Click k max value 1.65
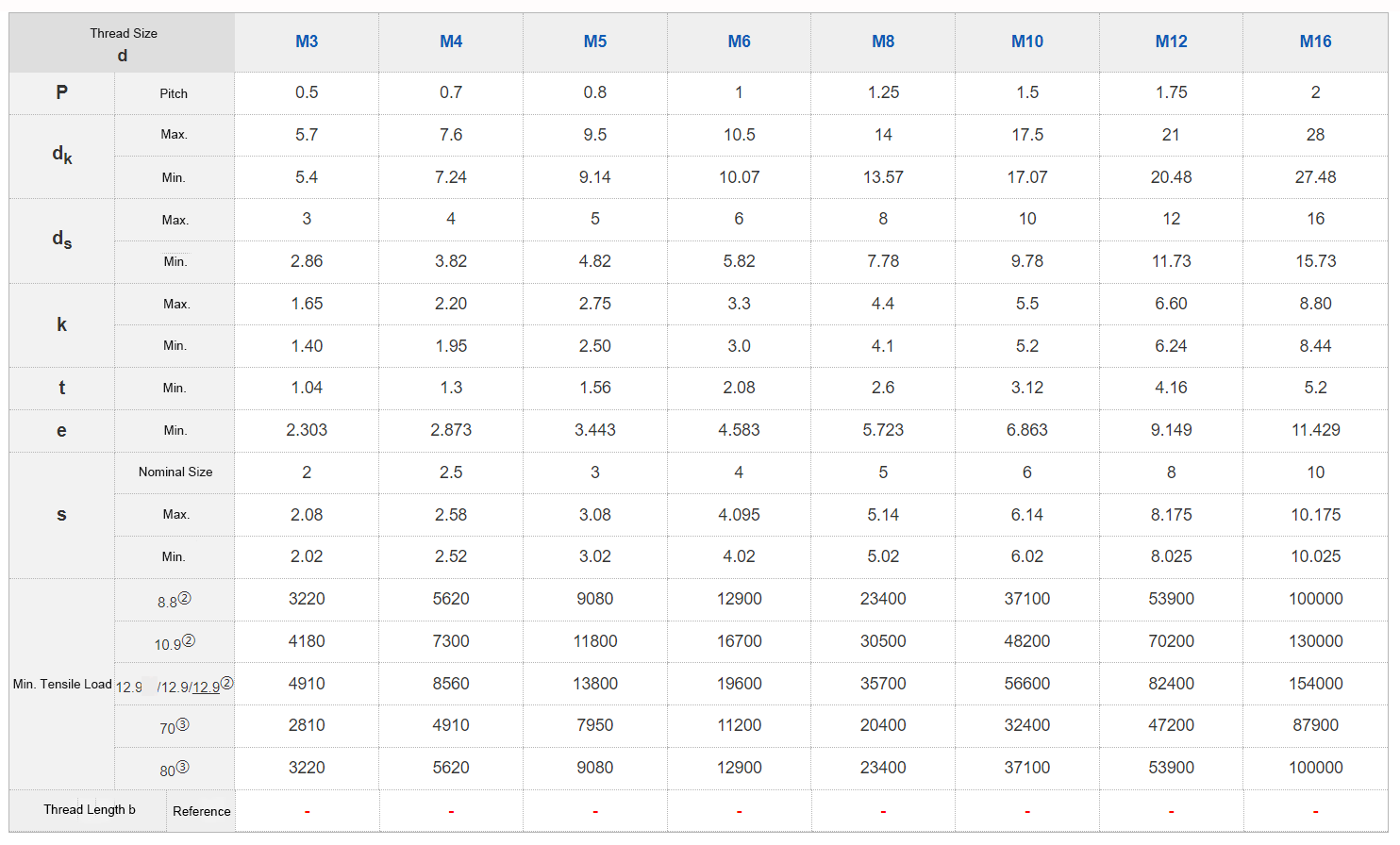Screen dimensions: 1400x845 point(307,304)
